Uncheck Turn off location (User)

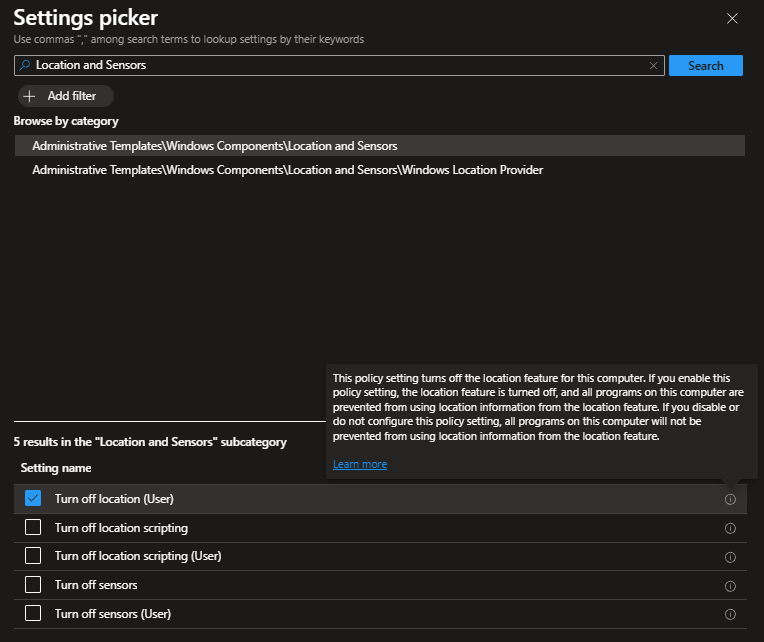[x=33, y=498]
